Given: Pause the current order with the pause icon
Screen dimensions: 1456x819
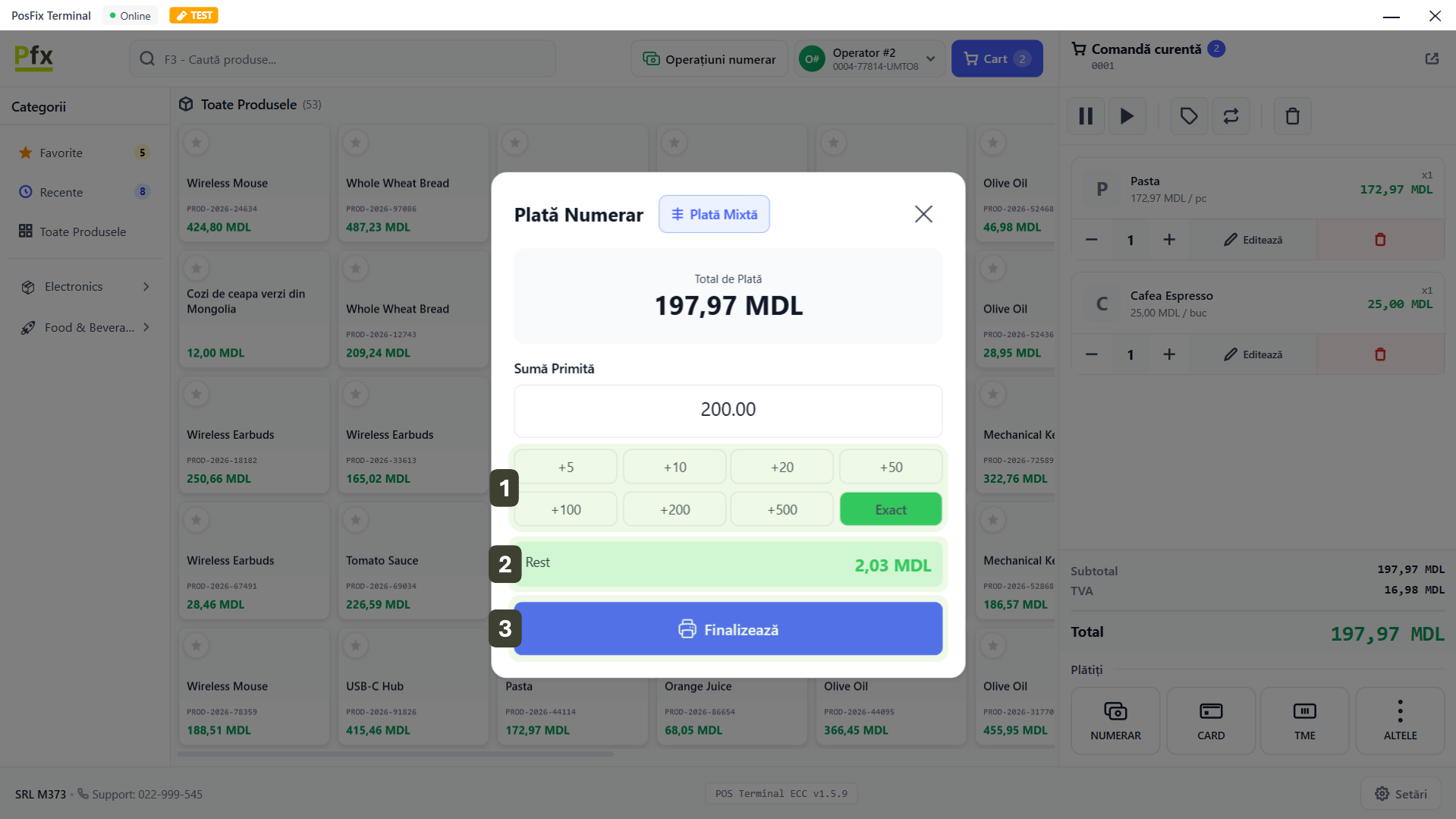Looking at the screenshot, I should (x=1086, y=116).
